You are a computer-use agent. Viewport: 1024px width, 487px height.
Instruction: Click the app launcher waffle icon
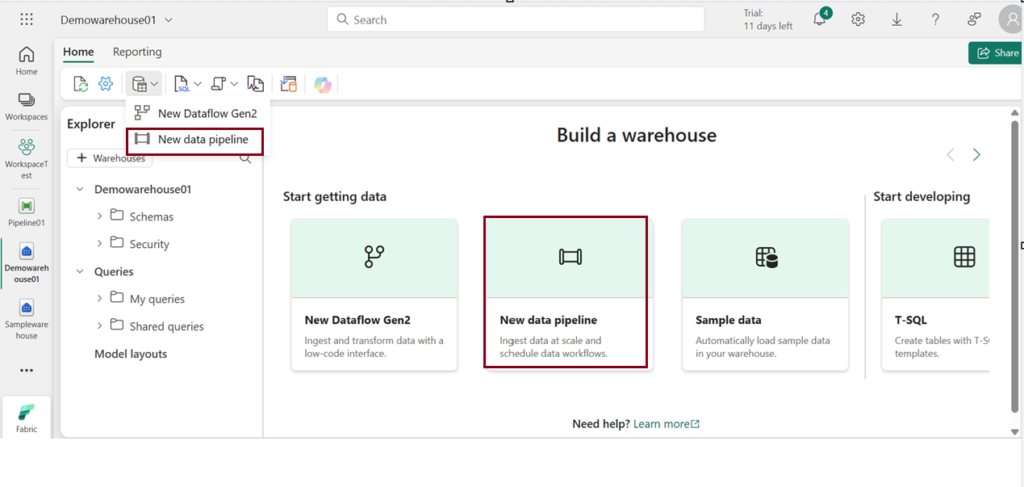pos(27,19)
